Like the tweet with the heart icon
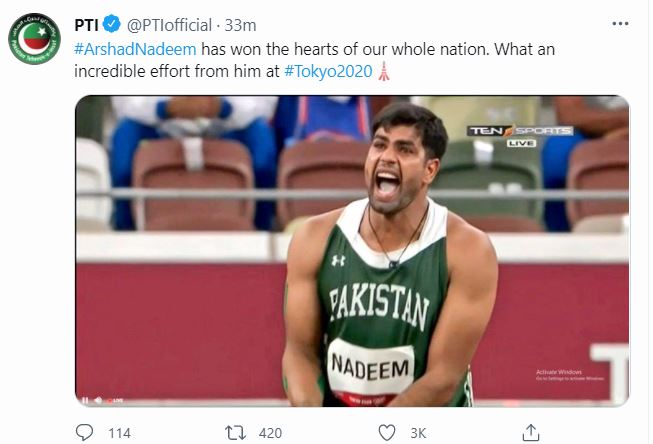 [x=387, y=433]
